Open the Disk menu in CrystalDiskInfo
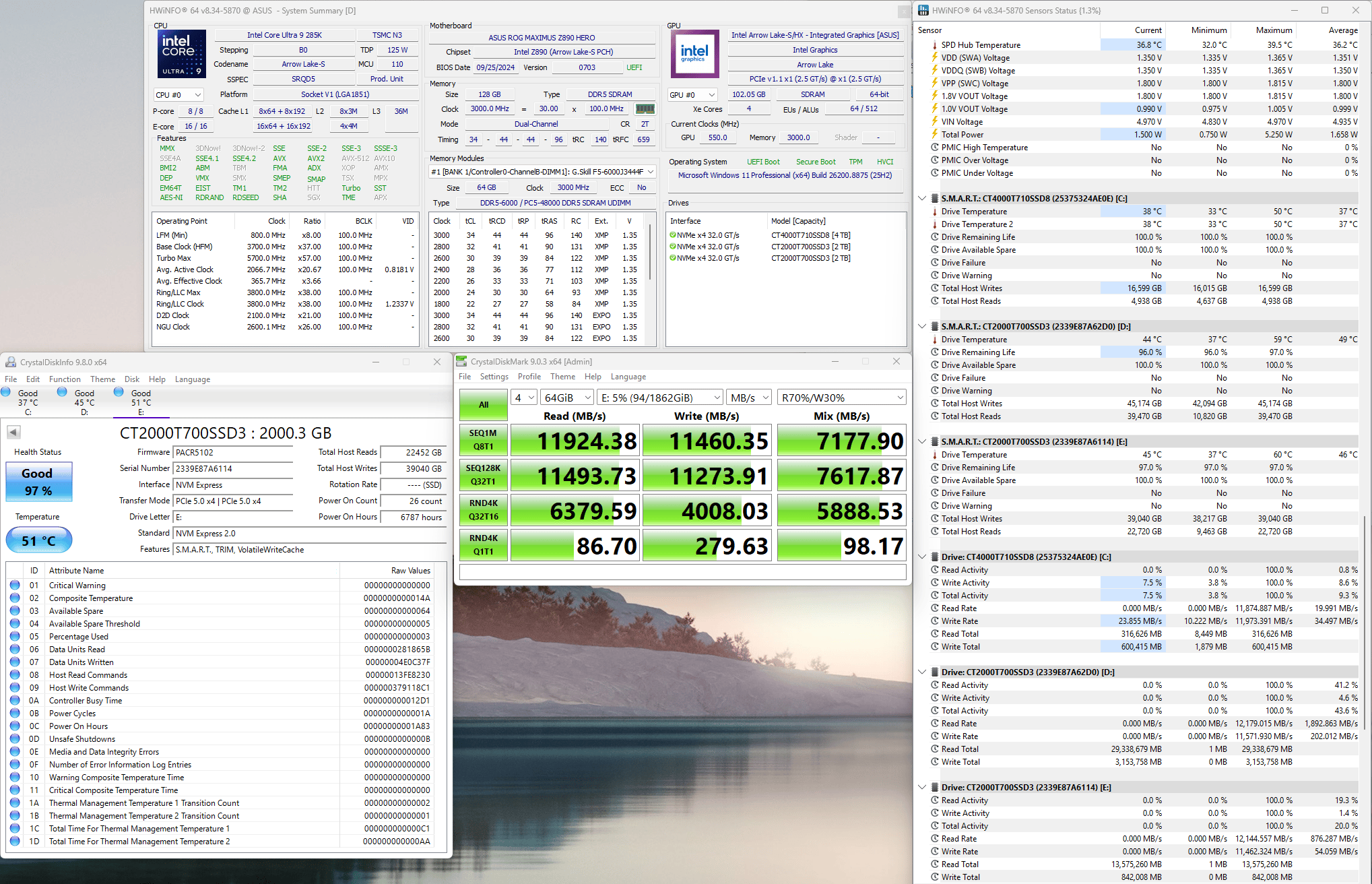This screenshot has width=1372, height=884. (x=132, y=379)
